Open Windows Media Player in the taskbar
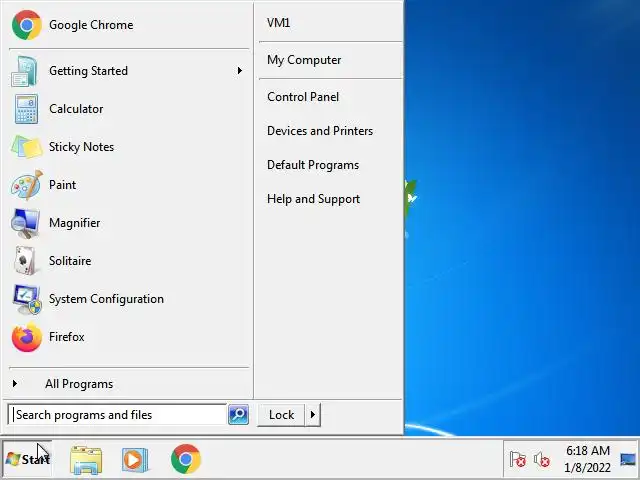 134,460
